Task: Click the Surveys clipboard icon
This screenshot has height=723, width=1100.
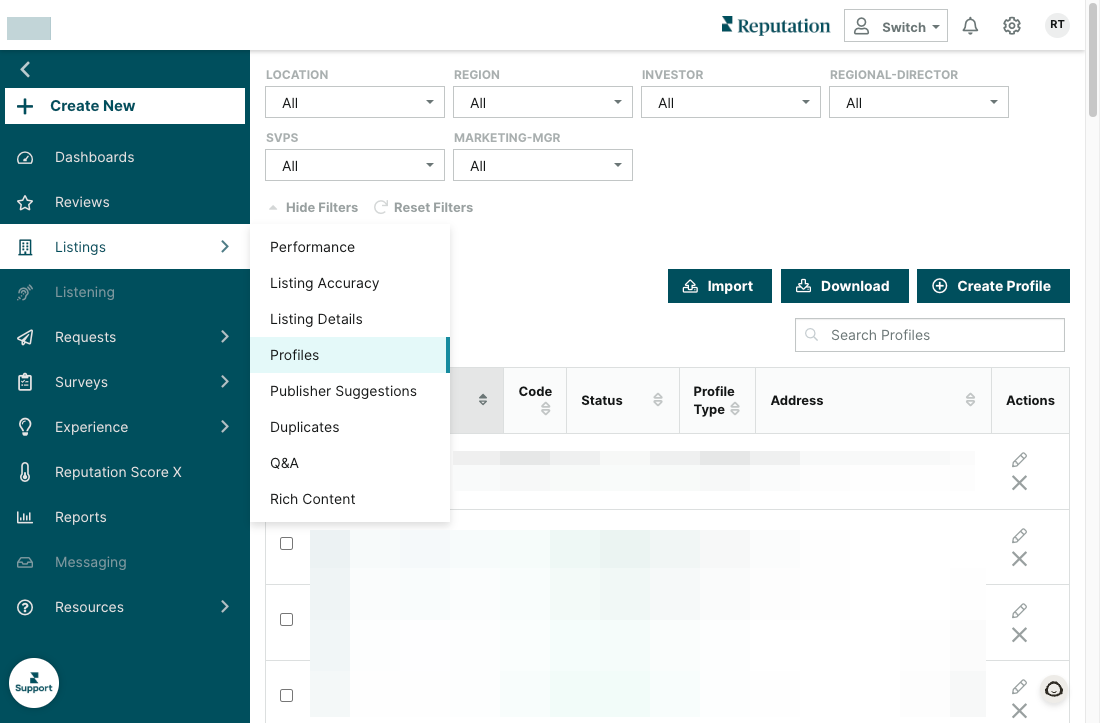Action: click(25, 382)
